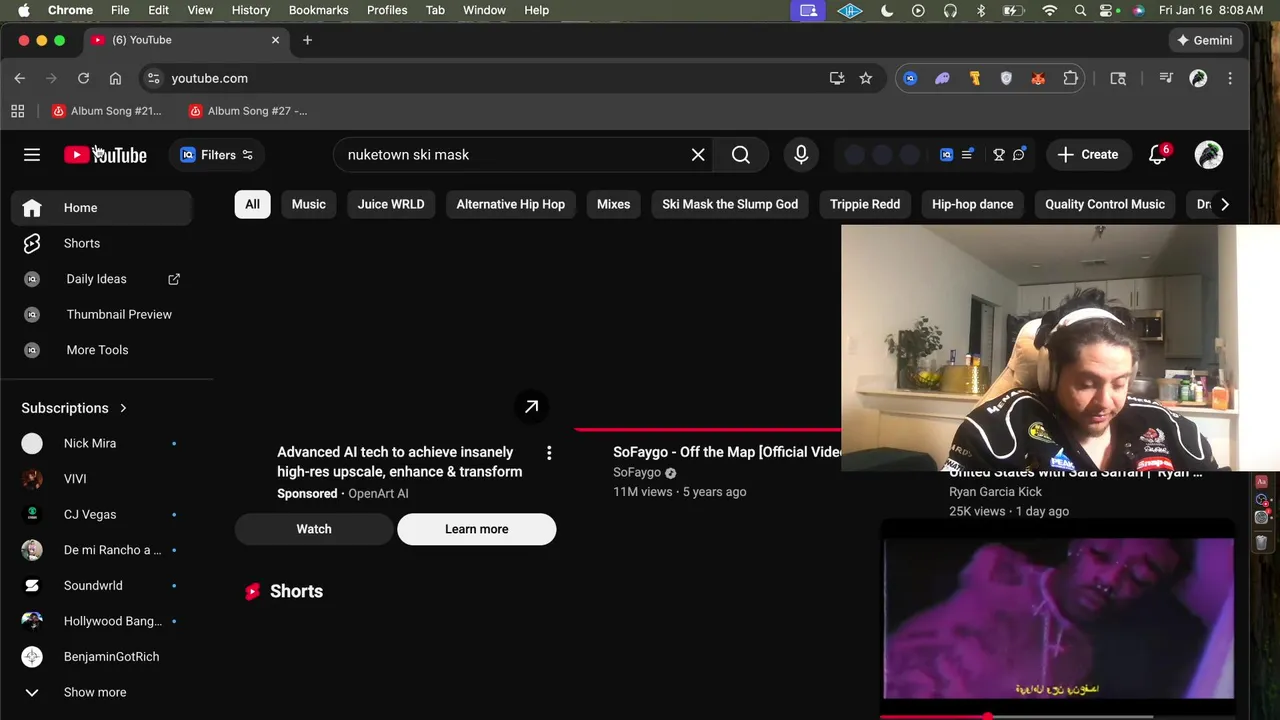1280x720 pixels.
Task: Open the Hollywood Bang... subscription
Action: click(102, 621)
